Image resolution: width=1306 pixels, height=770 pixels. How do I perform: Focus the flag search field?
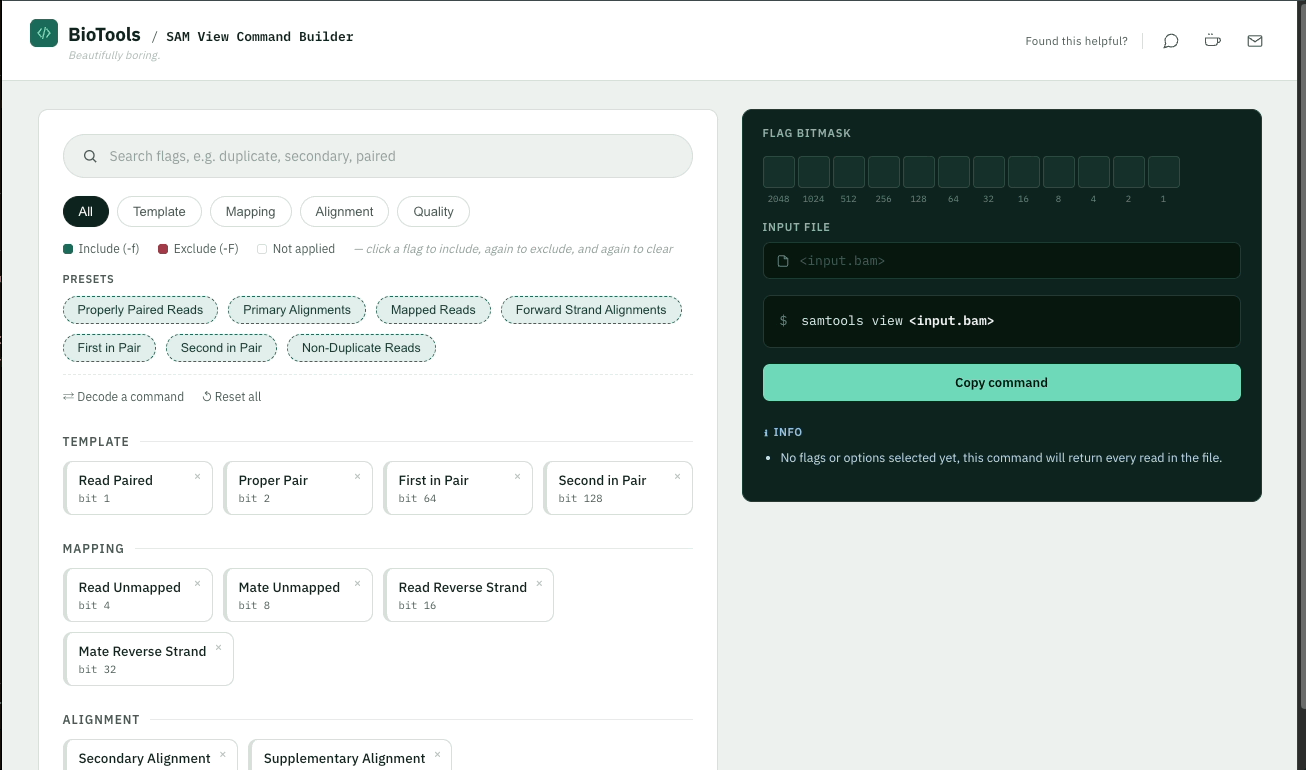click(x=378, y=156)
